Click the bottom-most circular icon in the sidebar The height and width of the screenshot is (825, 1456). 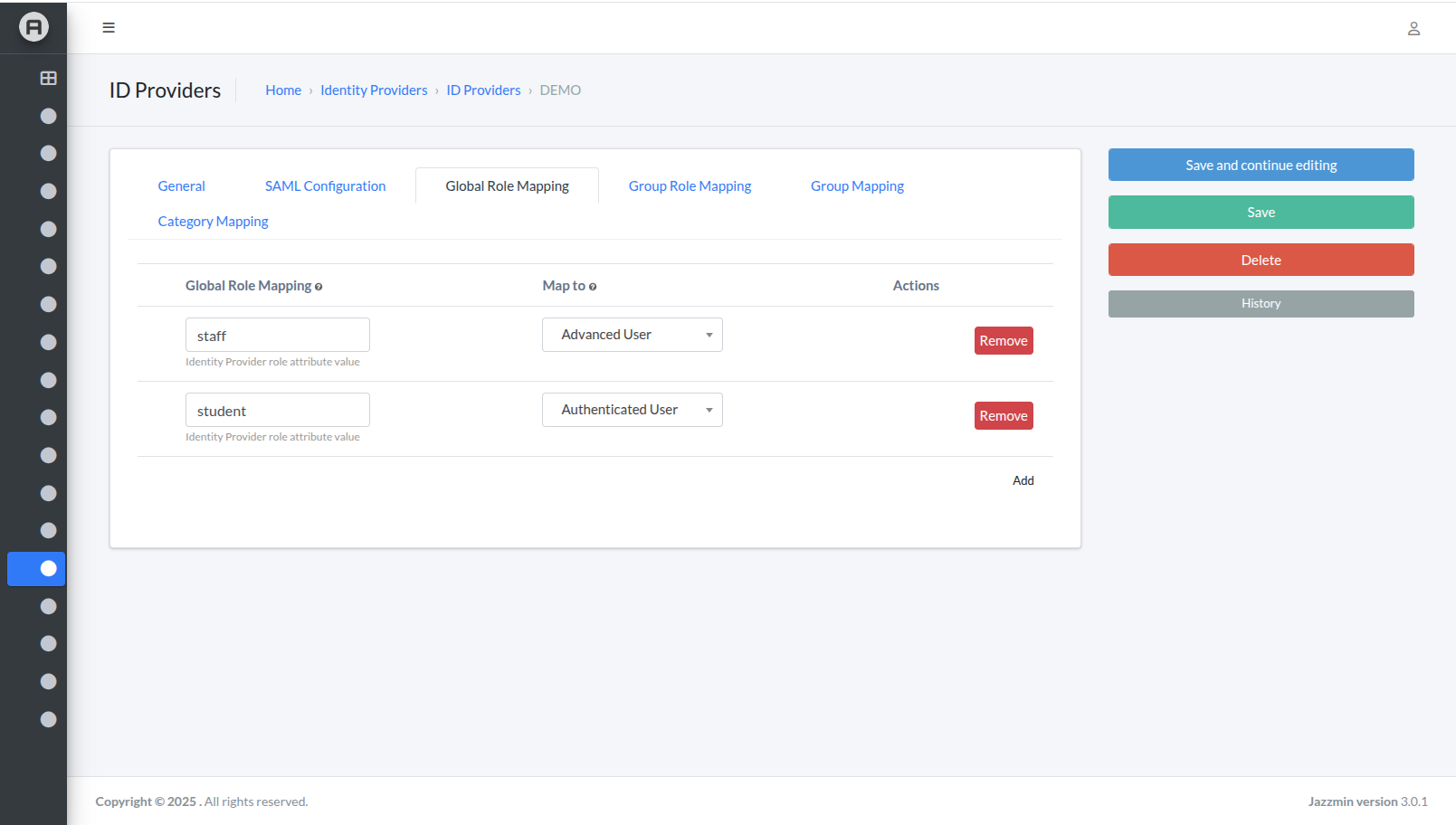point(48,719)
